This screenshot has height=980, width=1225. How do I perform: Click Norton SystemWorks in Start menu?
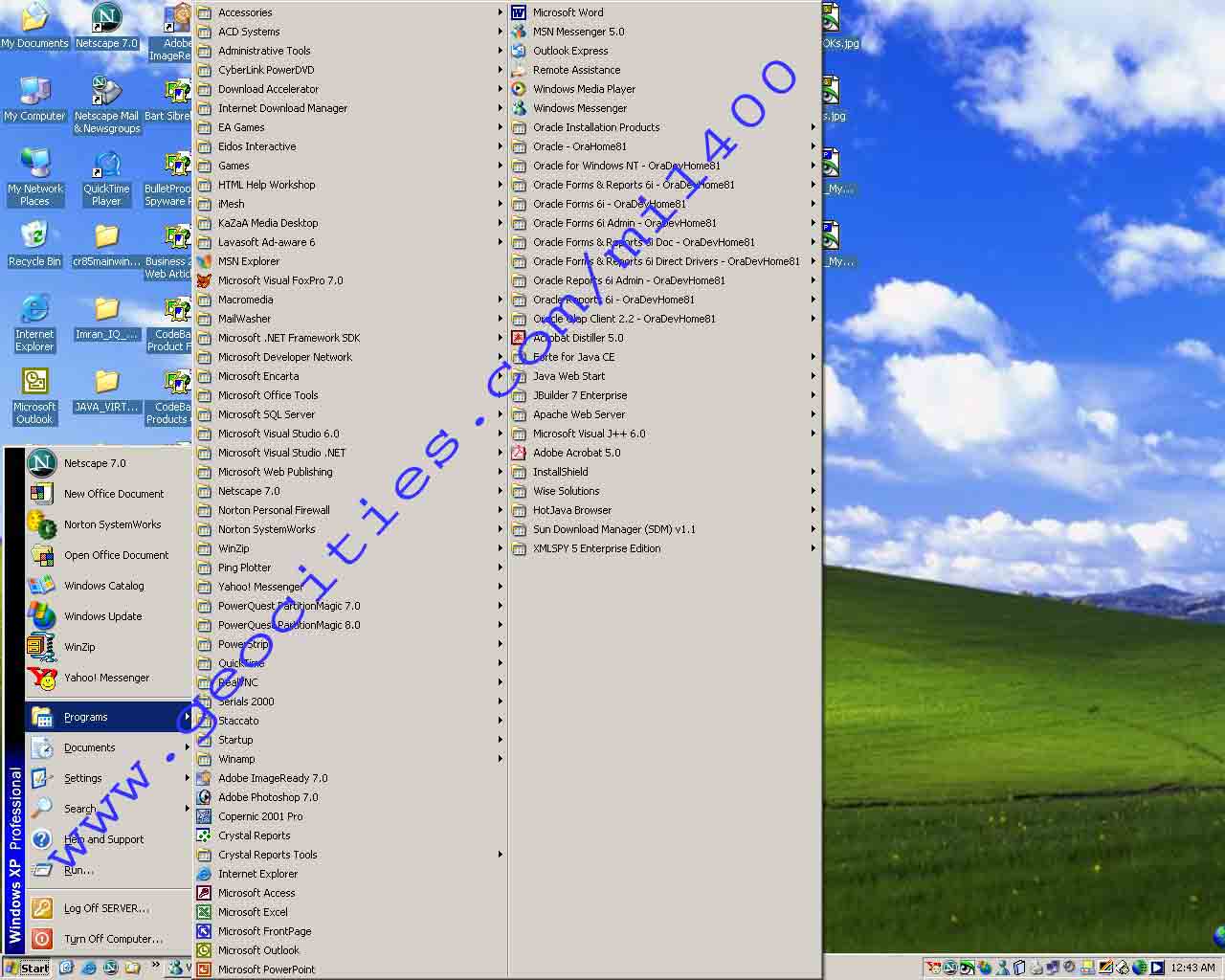pos(108,524)
